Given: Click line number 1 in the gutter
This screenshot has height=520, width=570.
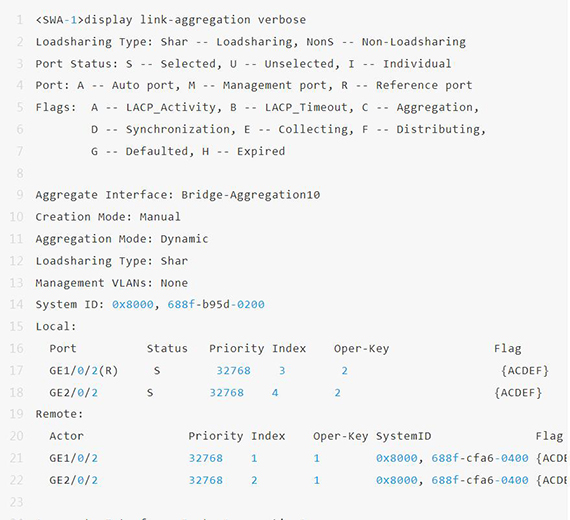Looking at the screenshot, I should click(20, 20).
